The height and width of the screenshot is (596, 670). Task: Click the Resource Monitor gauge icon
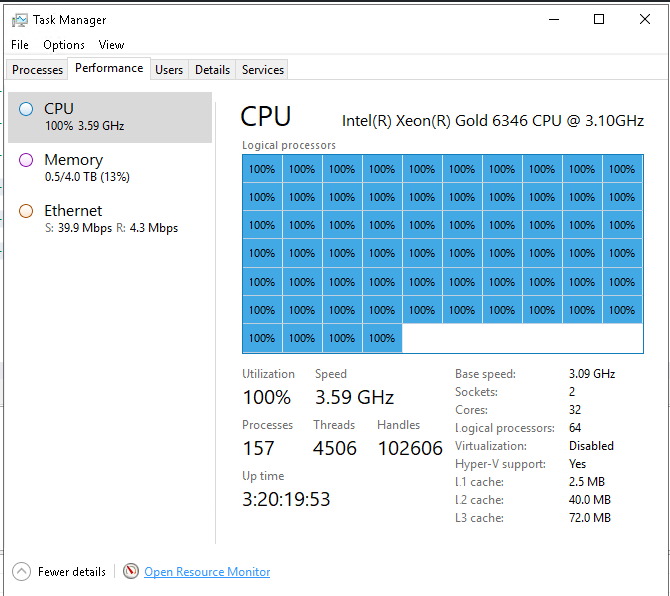click(x=131, y=571)
